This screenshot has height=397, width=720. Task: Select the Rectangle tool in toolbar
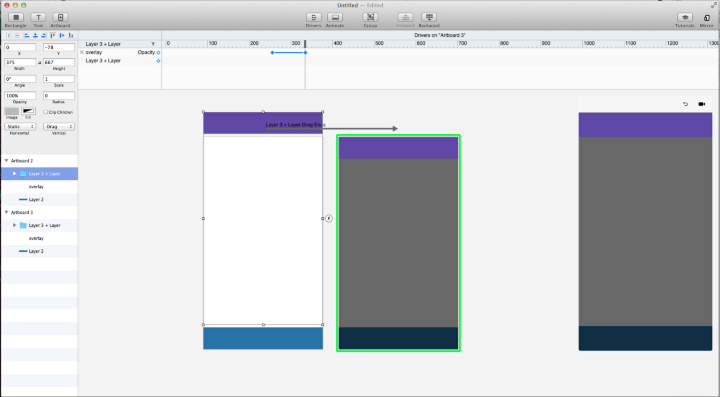tap(16, 17)
